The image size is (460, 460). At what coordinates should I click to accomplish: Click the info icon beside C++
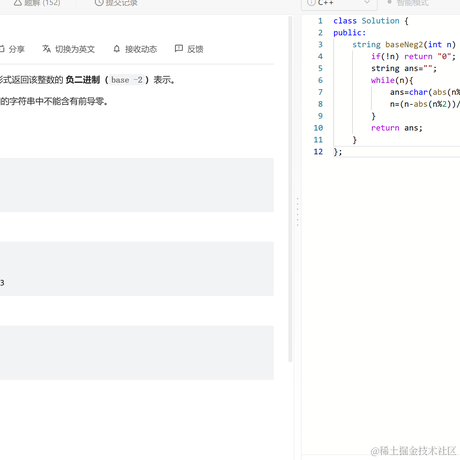coord(311,3)
